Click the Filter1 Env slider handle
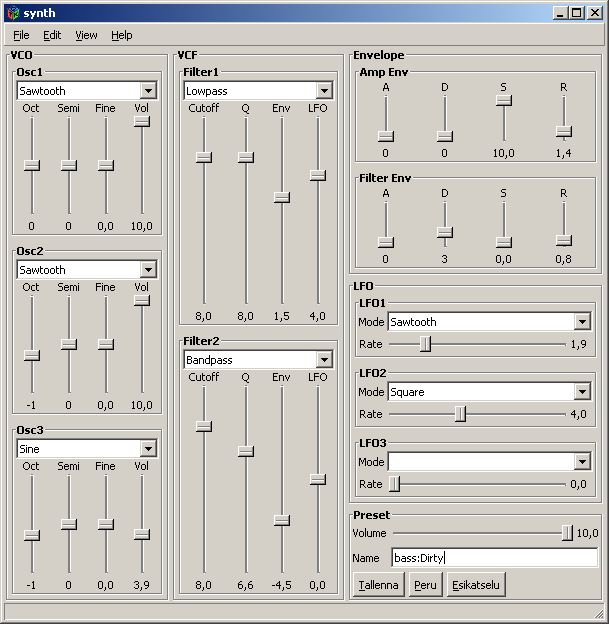 [282, 197]
